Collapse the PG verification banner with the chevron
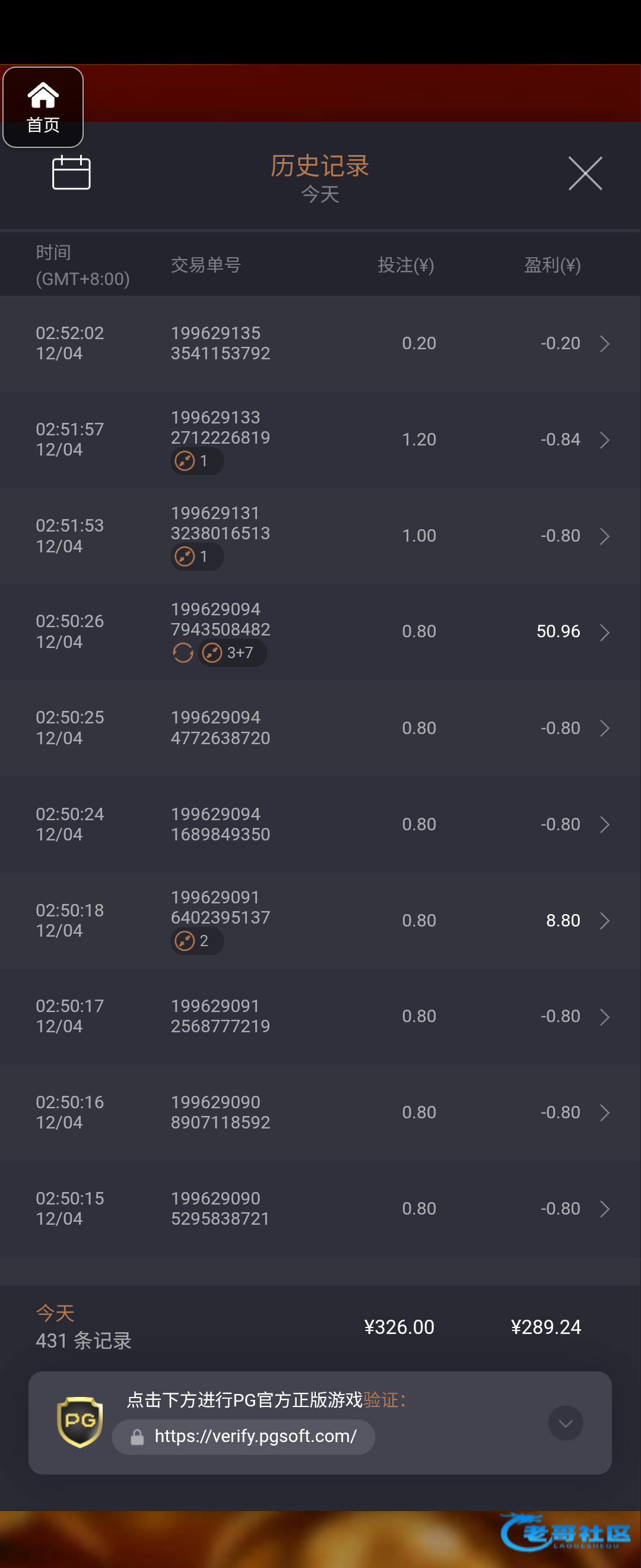The image size is (641, 1568). click(565, 1422)
